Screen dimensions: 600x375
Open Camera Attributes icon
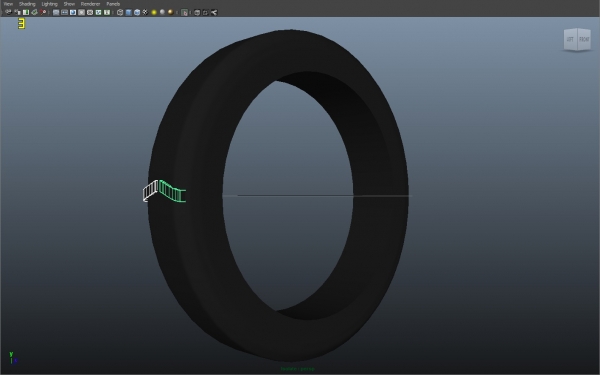17,12
